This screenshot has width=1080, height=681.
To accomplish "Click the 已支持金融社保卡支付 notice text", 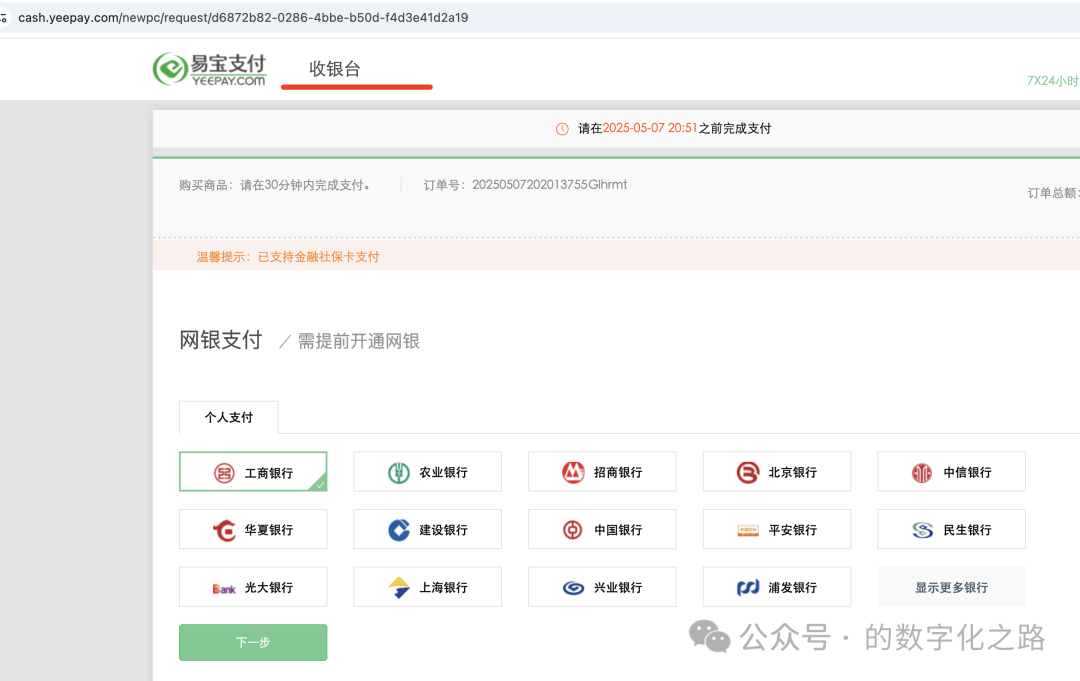I will [x=318, y=257].
